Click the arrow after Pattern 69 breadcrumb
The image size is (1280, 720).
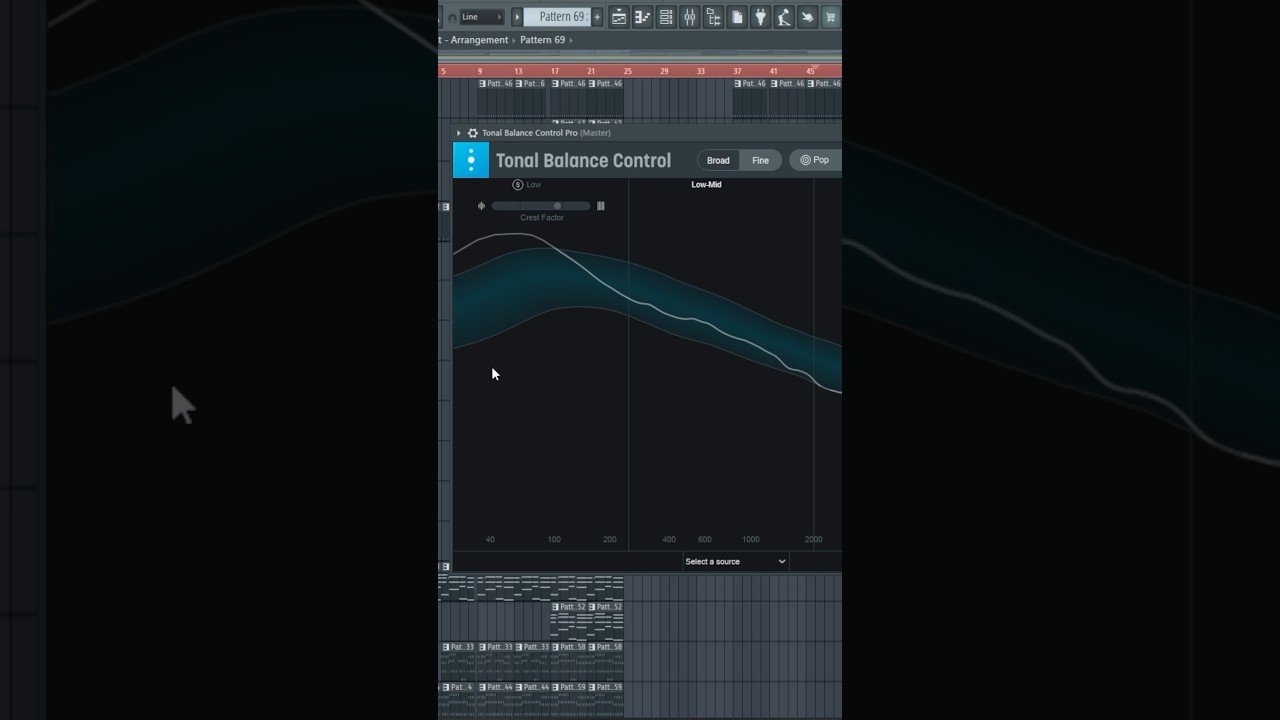coord(571,40)
